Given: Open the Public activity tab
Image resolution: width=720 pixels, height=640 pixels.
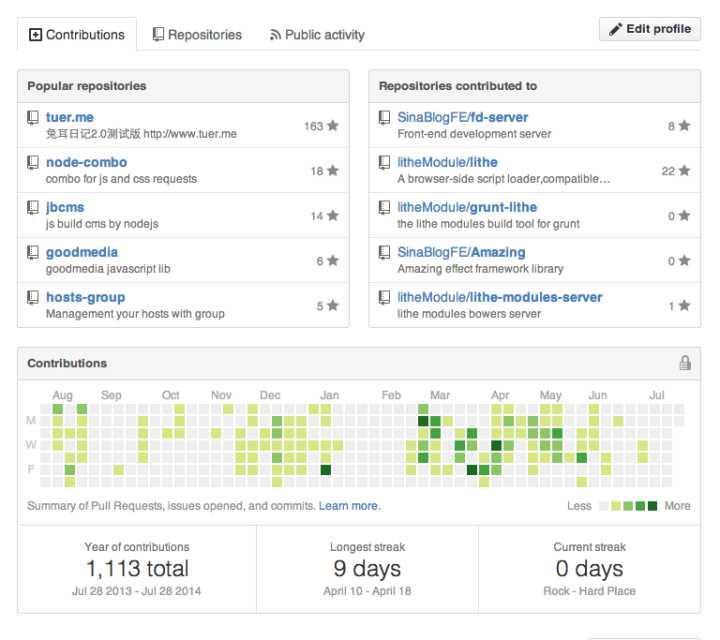Looking at the screenshot, I should 317,35.
